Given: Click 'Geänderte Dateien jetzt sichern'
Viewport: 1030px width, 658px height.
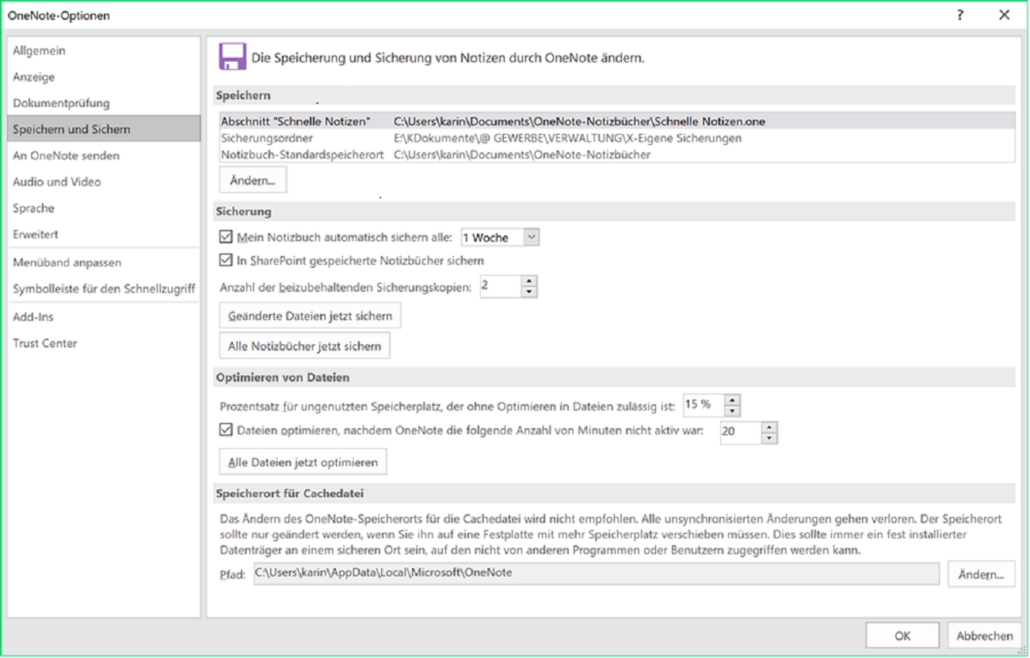Looking at the screenshot, I should [310, 315].
